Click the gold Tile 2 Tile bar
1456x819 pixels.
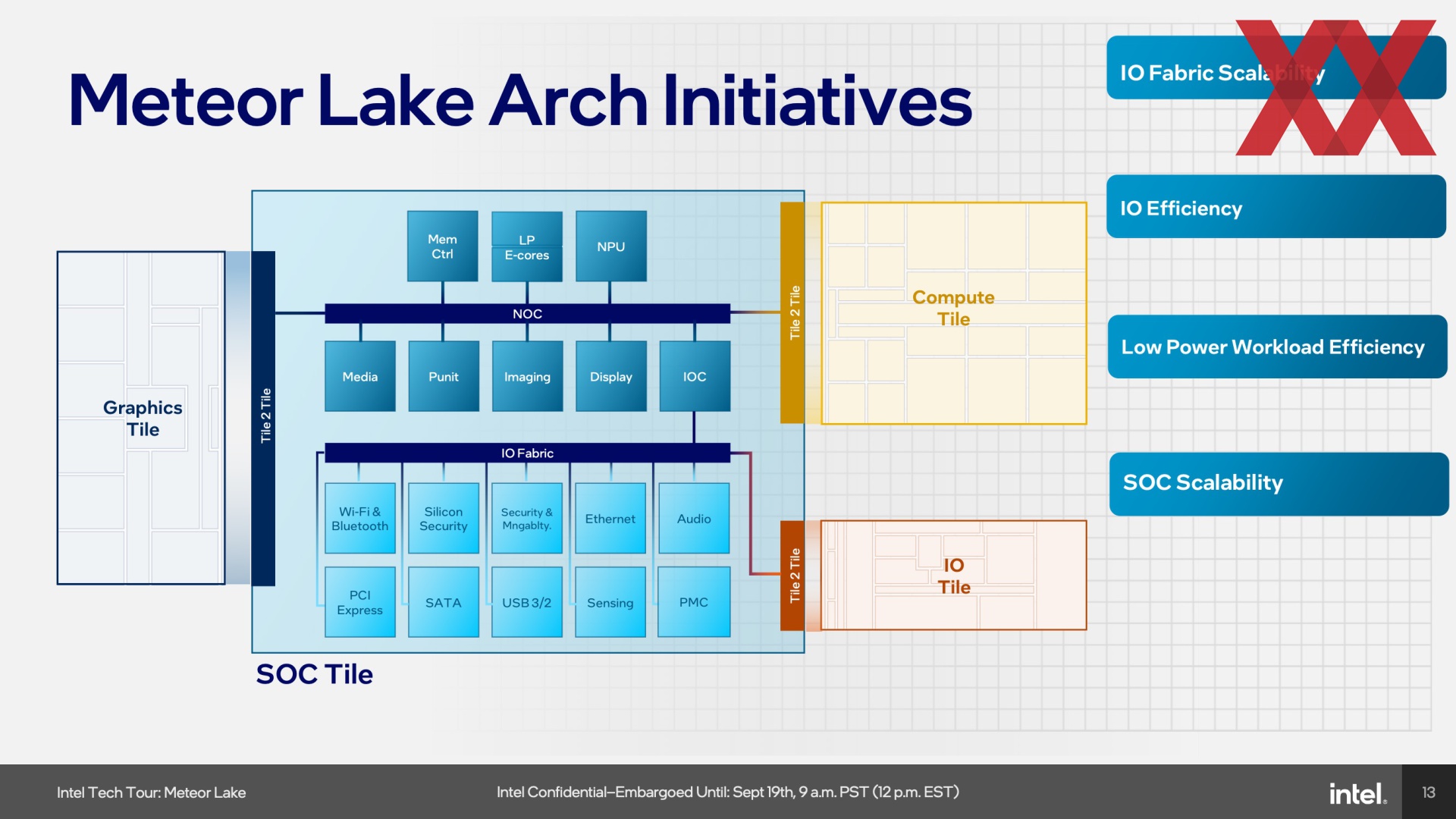coord(792,312)
